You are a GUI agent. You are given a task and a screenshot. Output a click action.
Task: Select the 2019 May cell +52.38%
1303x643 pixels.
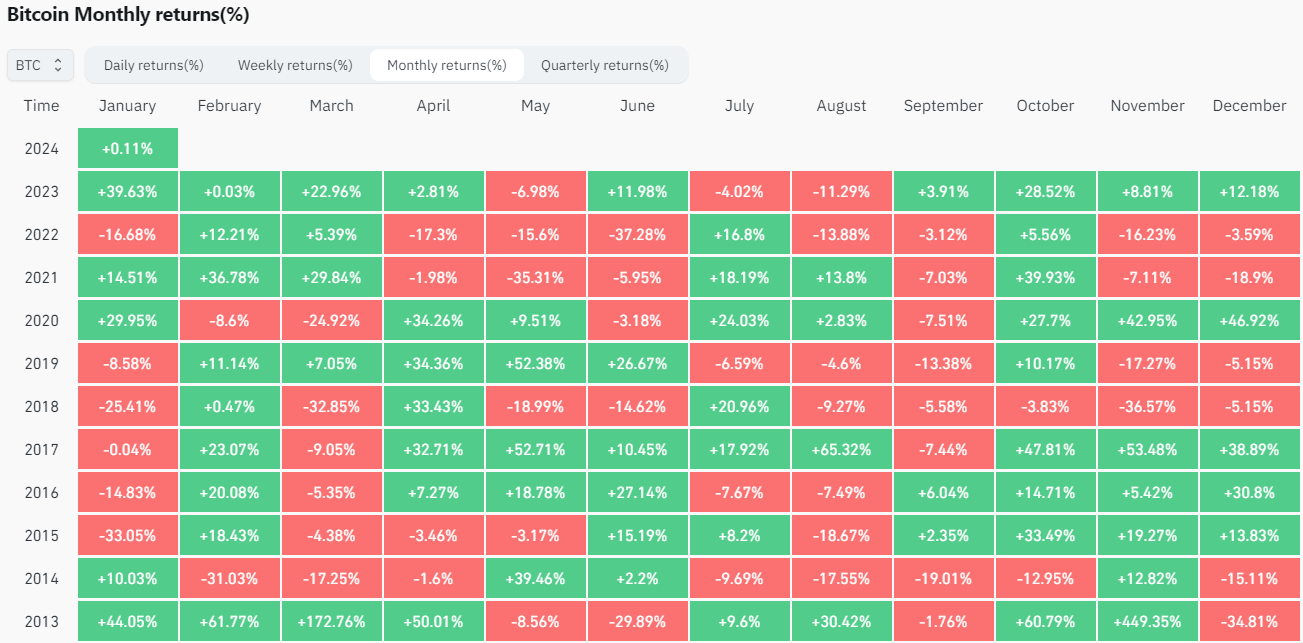535,363
